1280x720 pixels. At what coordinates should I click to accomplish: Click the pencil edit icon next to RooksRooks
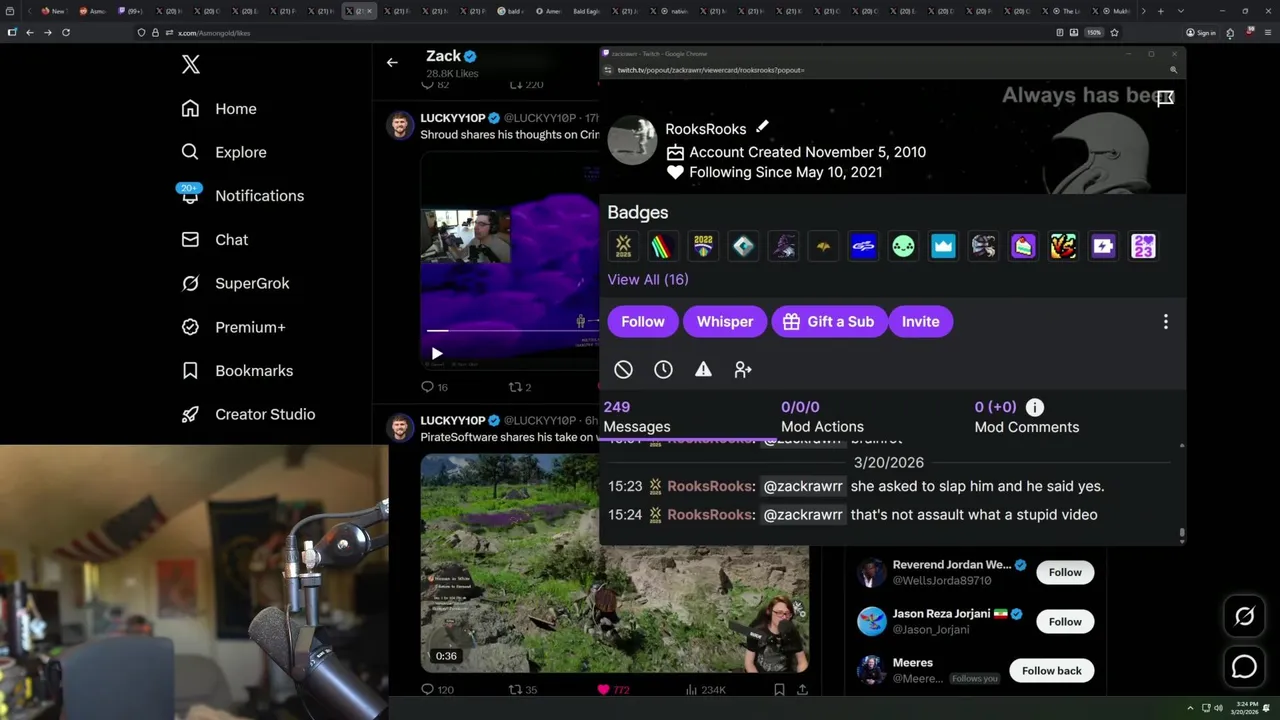[x=762, y=127]
